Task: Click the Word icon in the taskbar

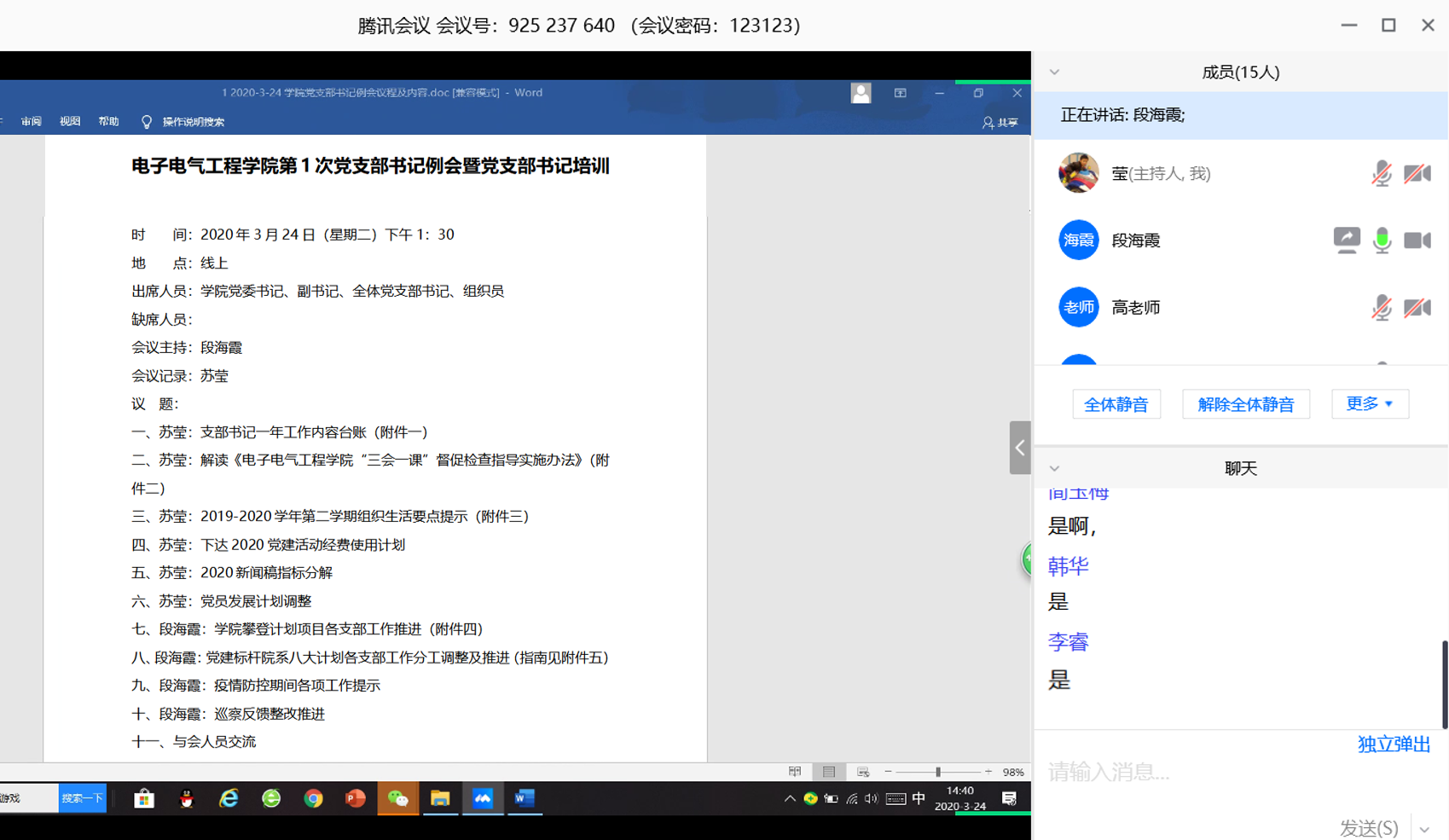Action: coord(525,798)
